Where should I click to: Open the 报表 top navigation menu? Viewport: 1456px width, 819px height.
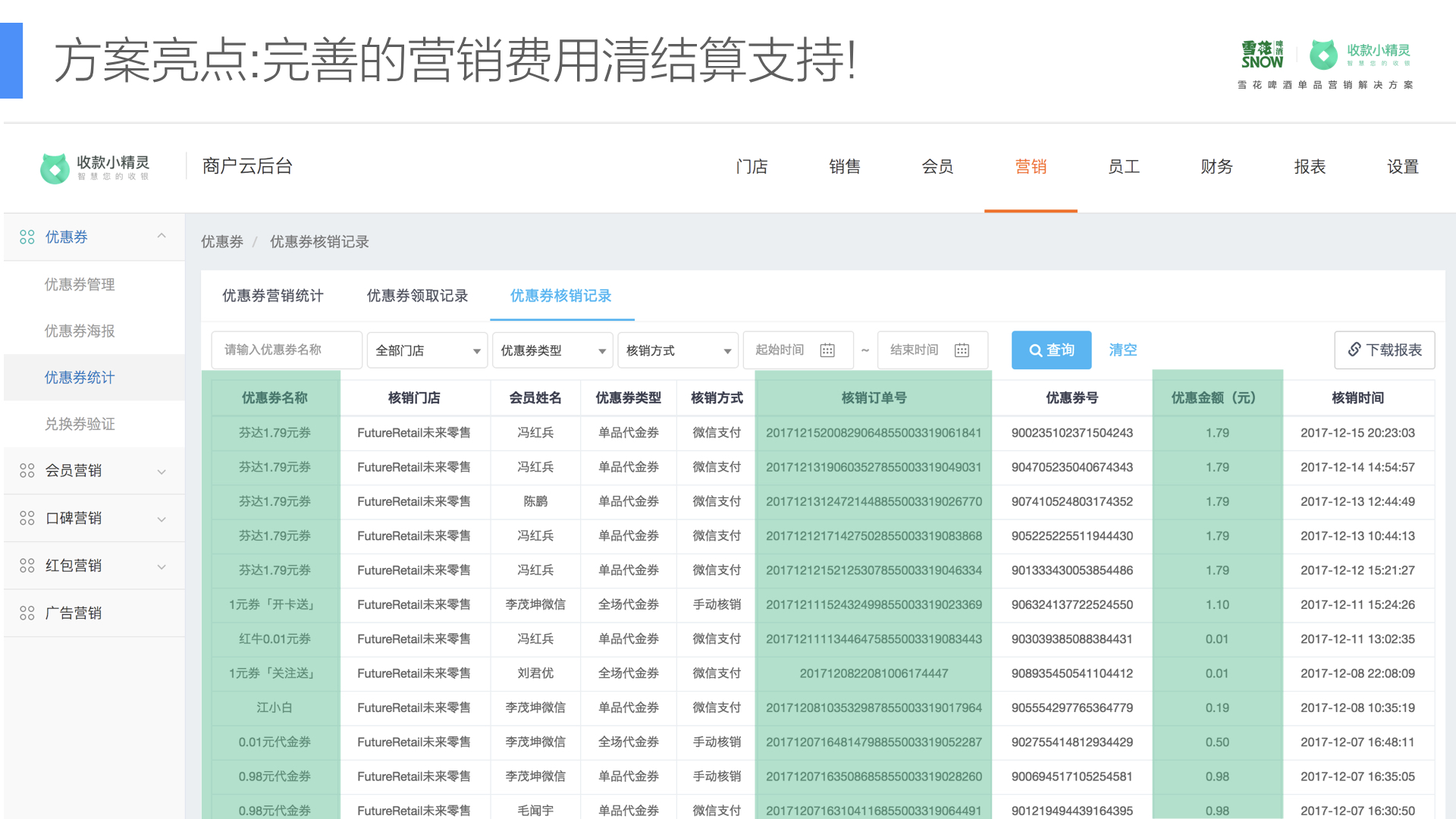1310,167
